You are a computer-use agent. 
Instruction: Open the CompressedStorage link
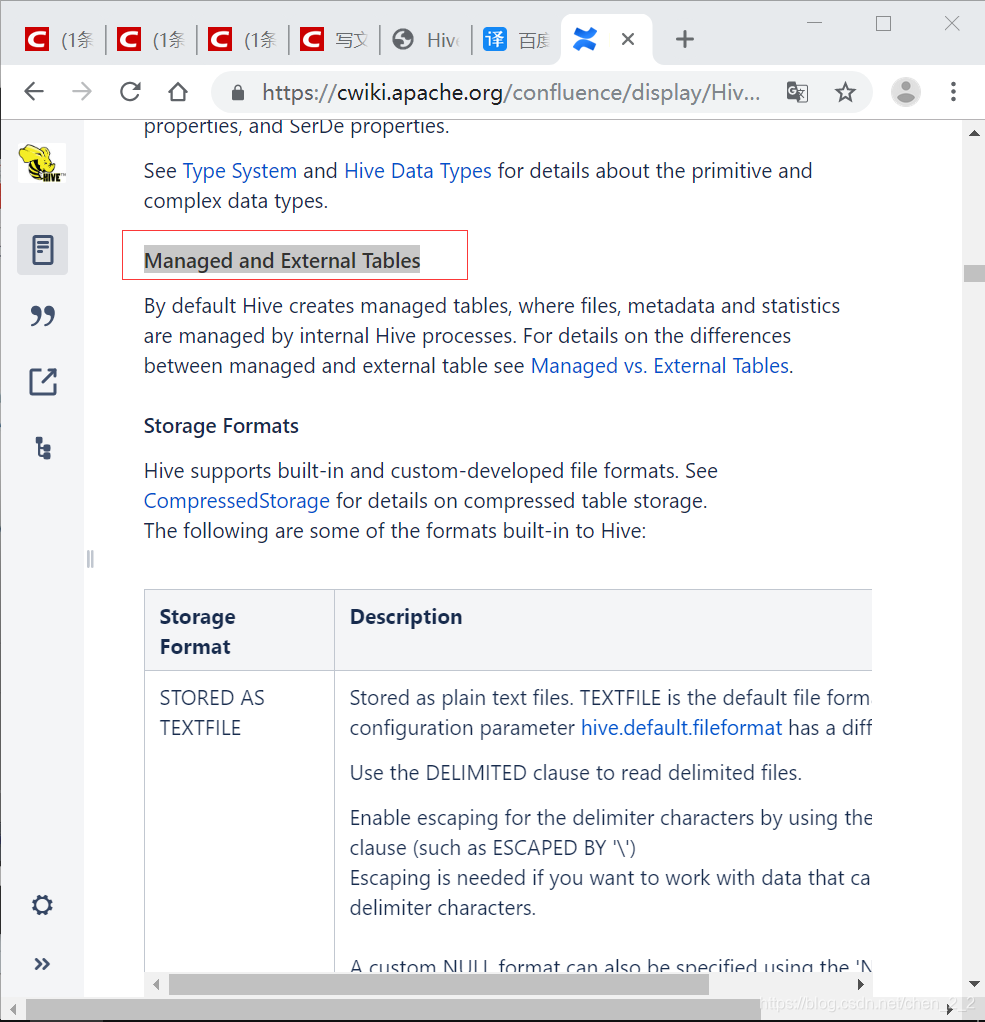(x=237, y=501)
